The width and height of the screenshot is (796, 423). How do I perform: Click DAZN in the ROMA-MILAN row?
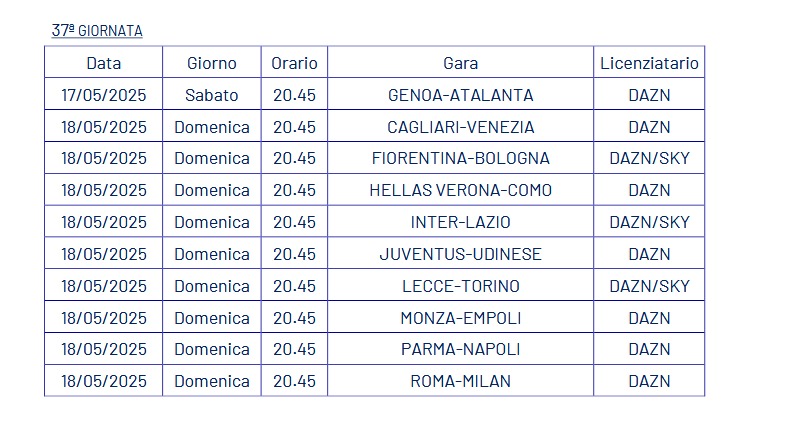click(x=649, y=381)
